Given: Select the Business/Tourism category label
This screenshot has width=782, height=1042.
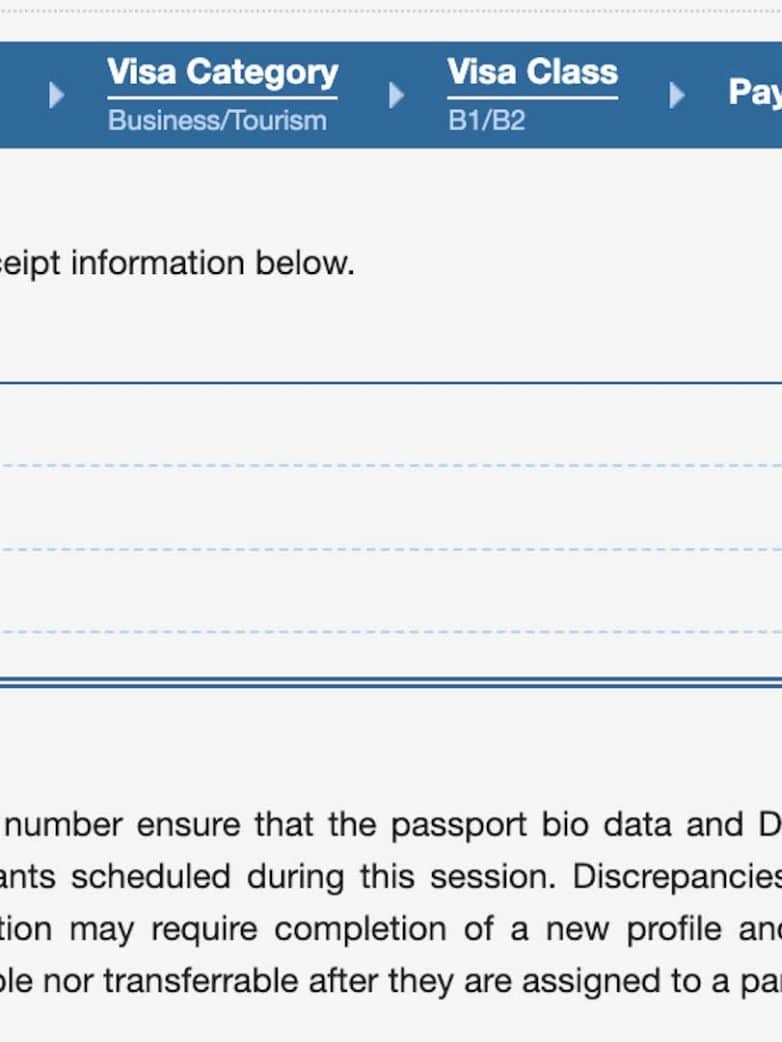Looking at the screenshot, I should click(x=217, y=121).
